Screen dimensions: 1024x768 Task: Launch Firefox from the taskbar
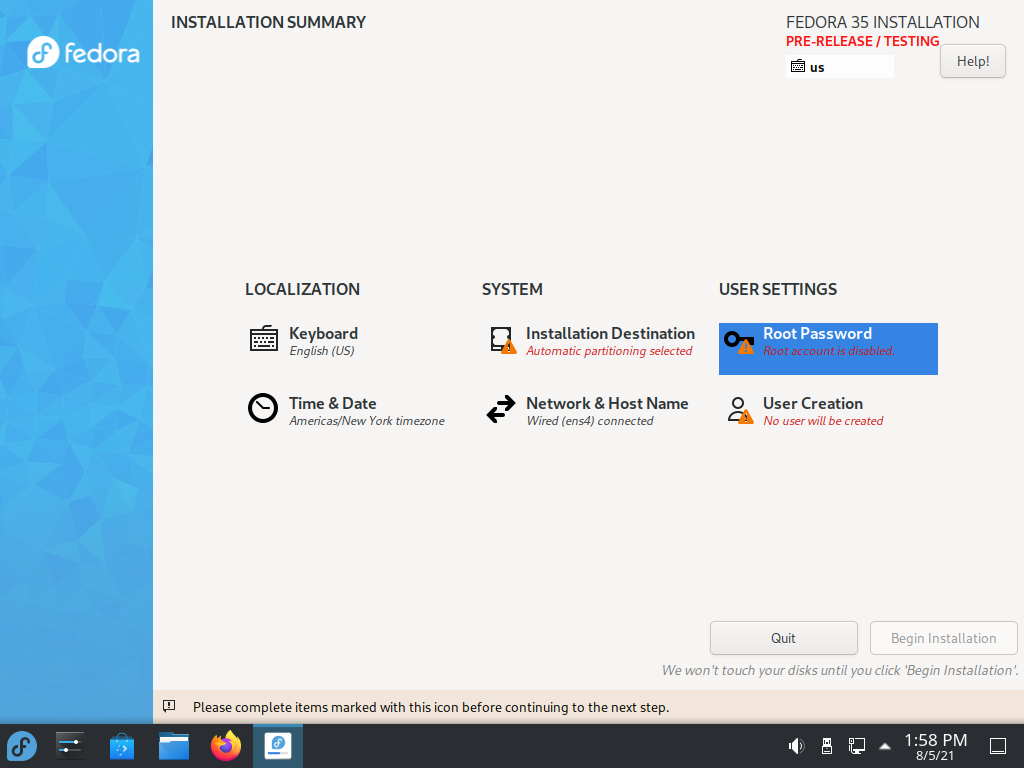click(226, 746)
